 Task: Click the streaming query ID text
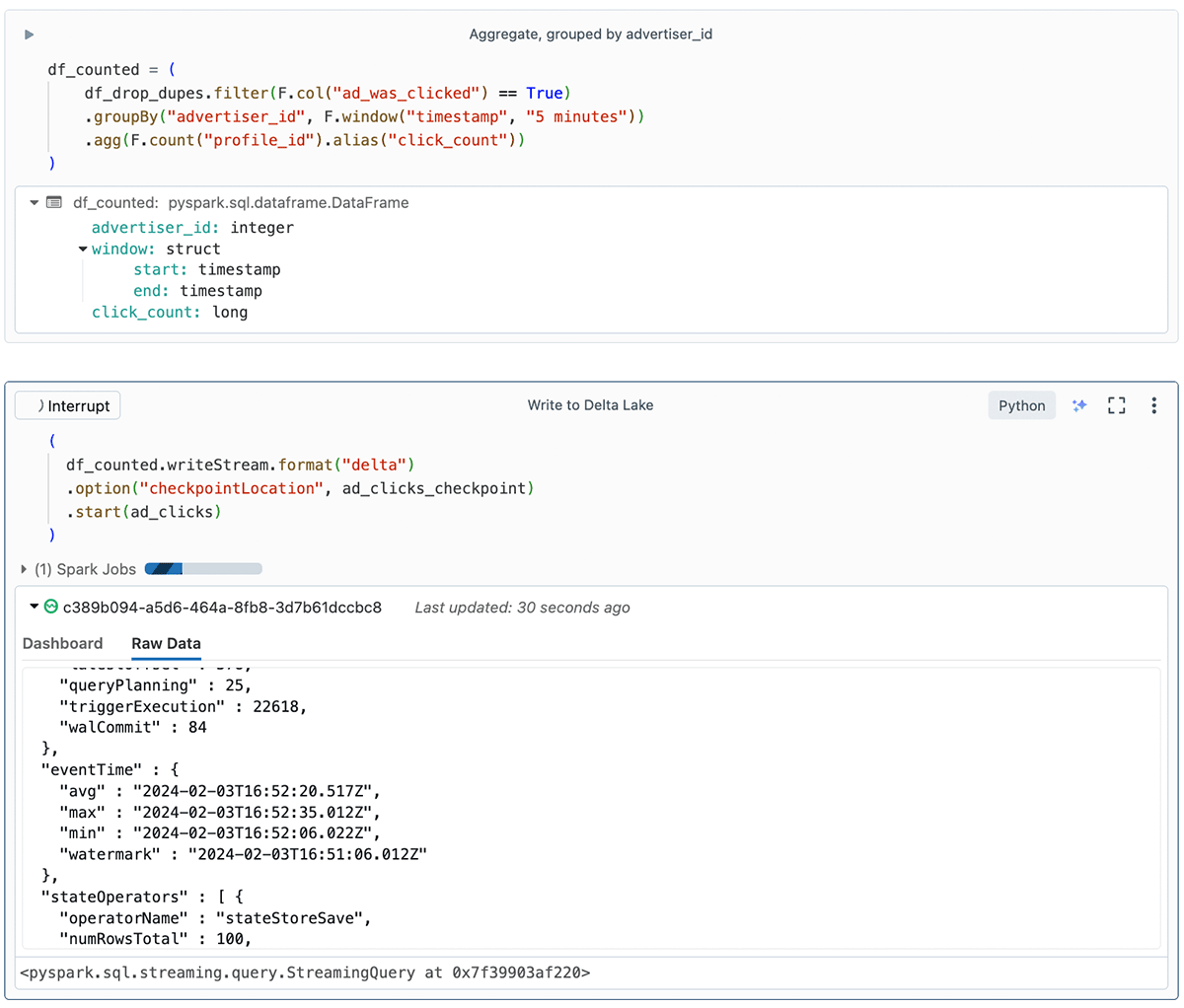coord(222,607)
